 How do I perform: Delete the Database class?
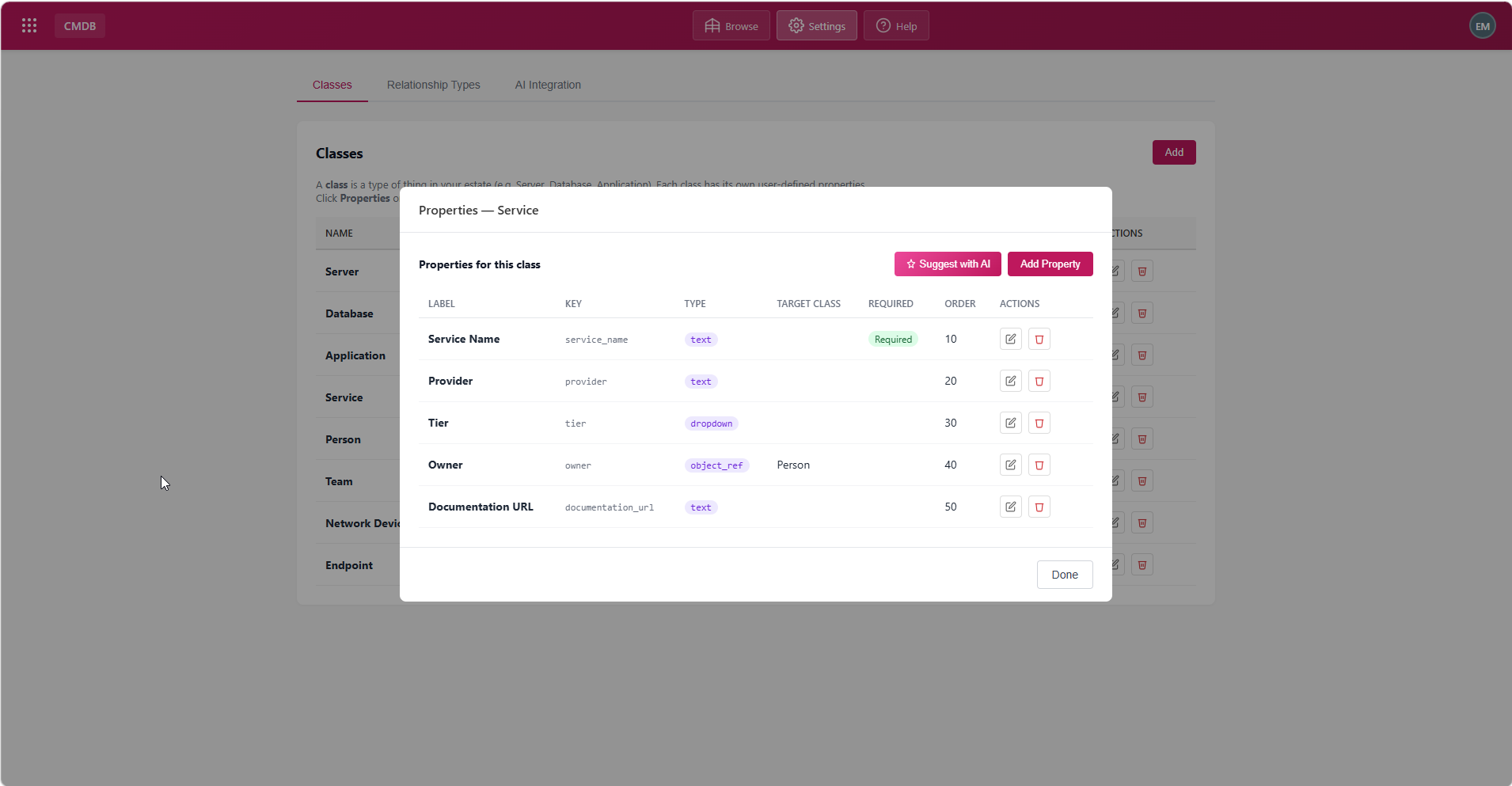[1142, 313]
